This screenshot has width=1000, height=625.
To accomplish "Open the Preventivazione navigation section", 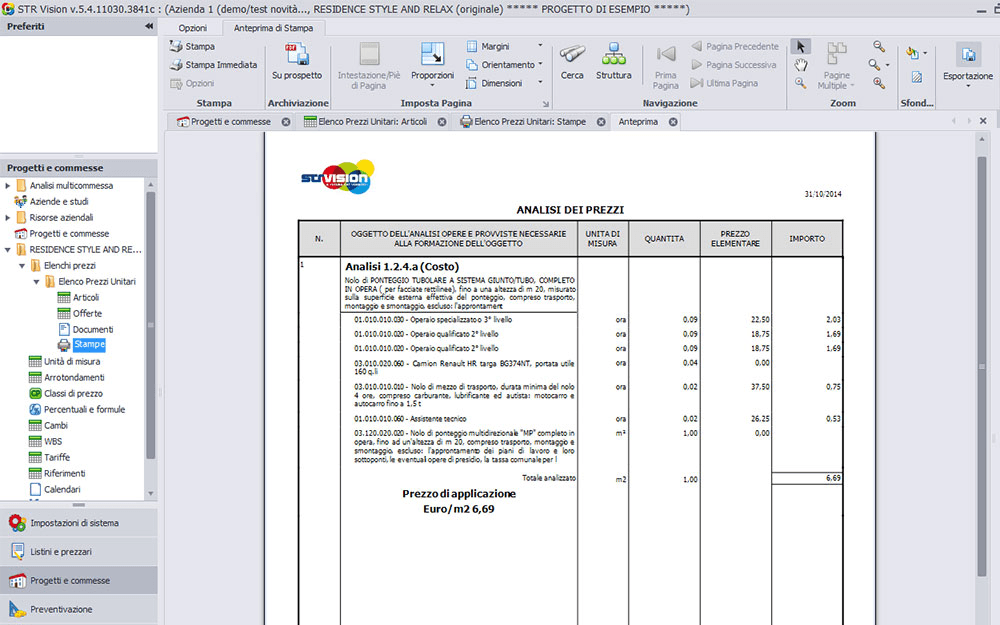I will click(x=61, y=609).
